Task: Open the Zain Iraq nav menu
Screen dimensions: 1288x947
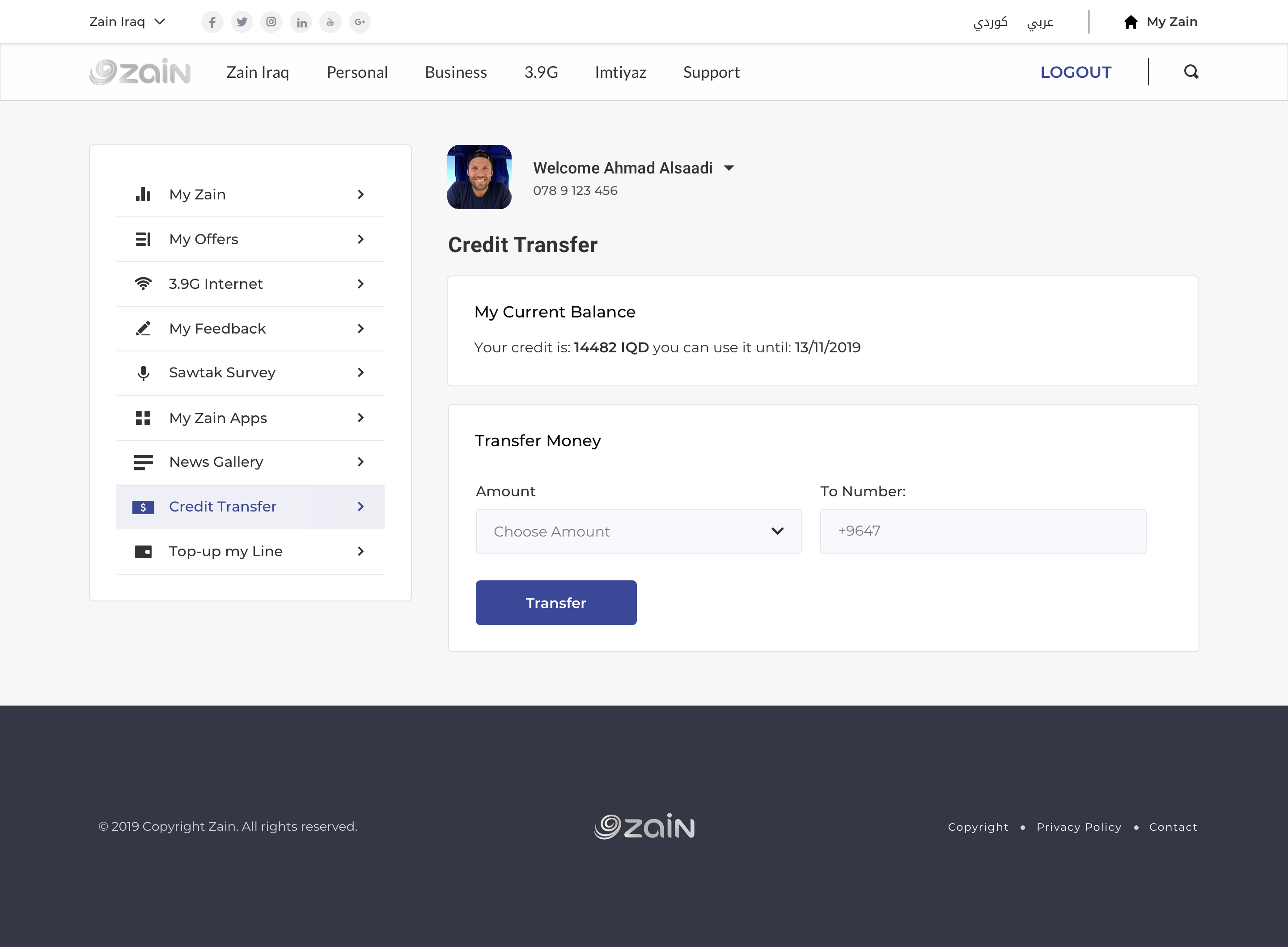Action: click(x=257, y=72)
